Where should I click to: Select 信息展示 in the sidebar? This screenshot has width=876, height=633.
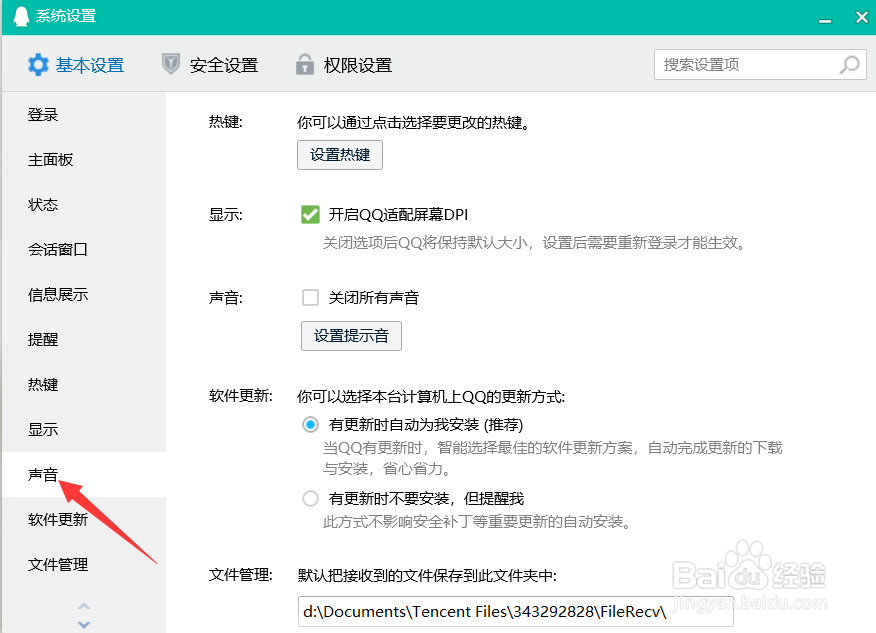coord(84,294)
